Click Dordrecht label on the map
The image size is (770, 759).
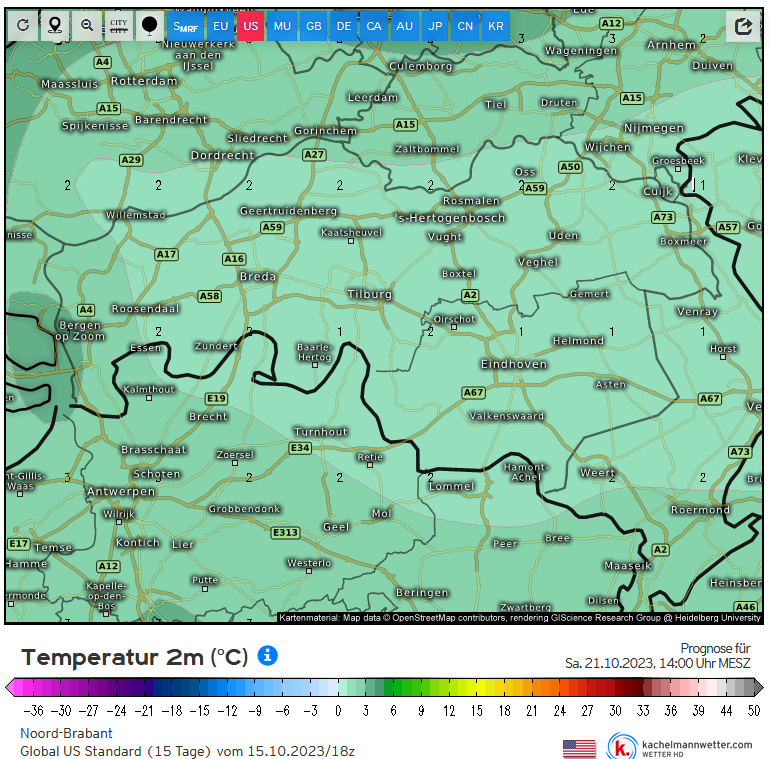point(222,156)
